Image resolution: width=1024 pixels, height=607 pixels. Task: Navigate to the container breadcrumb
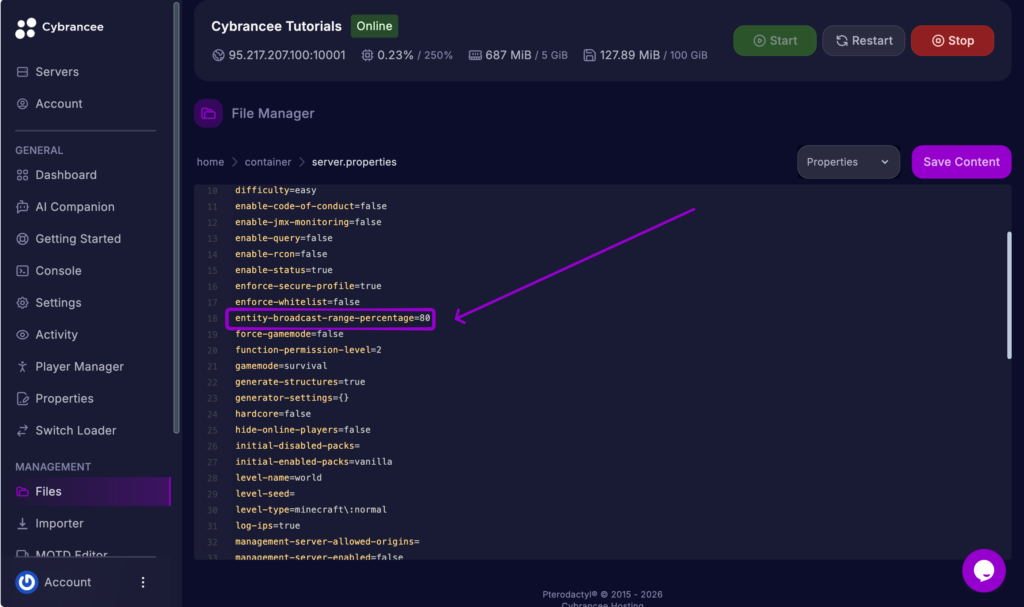268,162
